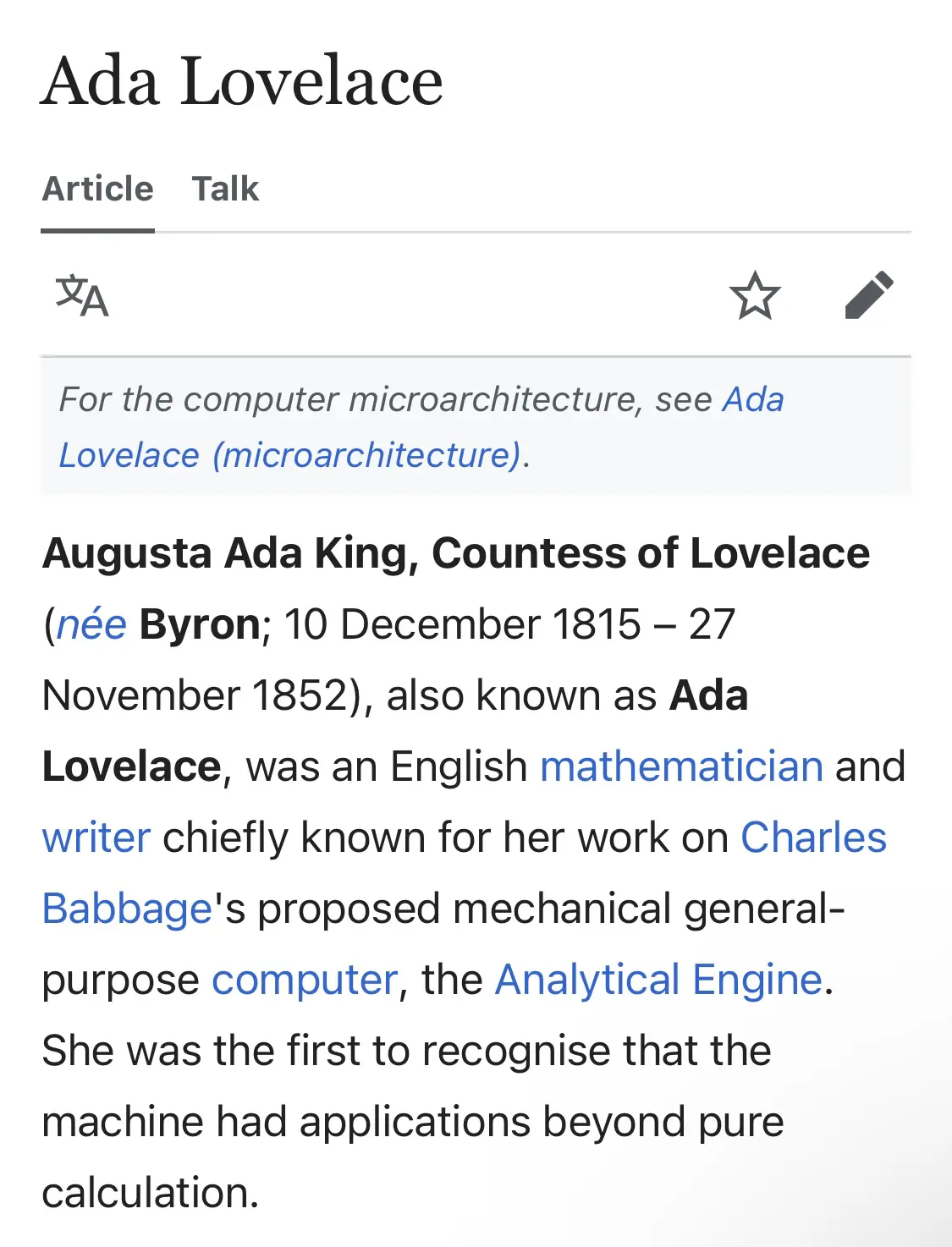This screenshot has width=952, height=1247.
Task: Follow the writer link
Action: point(96,838)
